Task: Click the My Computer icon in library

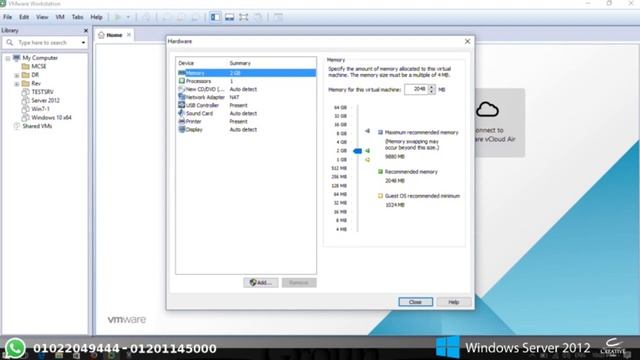Action: click(x=17, y=58)
